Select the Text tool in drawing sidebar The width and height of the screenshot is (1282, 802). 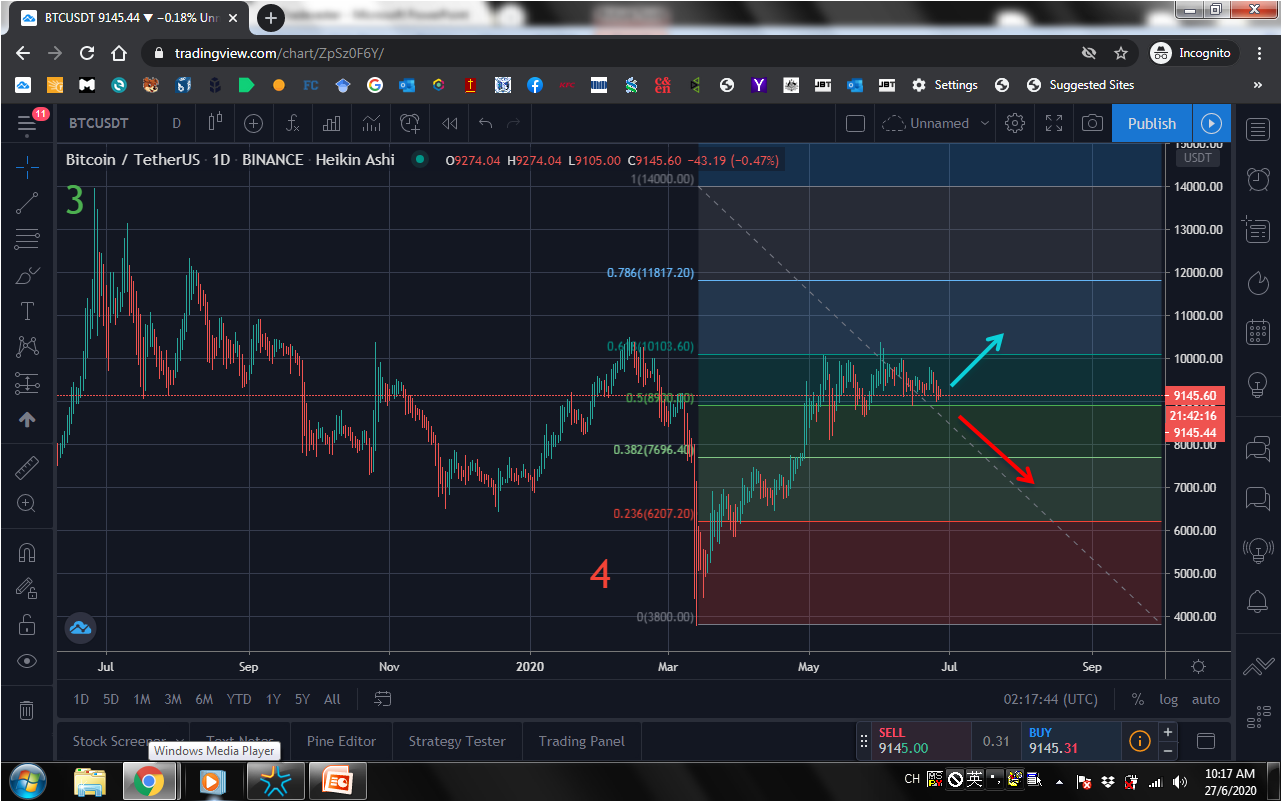pos(27,311)
